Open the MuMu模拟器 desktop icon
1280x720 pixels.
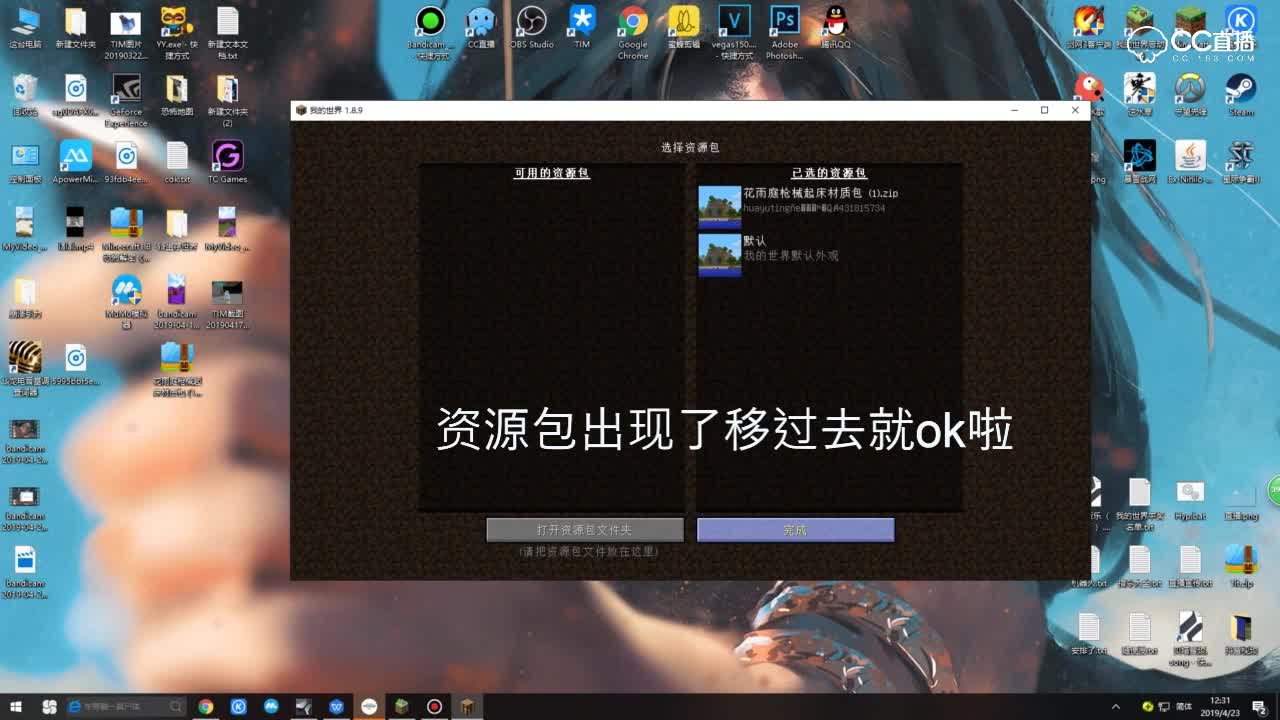[x=126, y=302]
